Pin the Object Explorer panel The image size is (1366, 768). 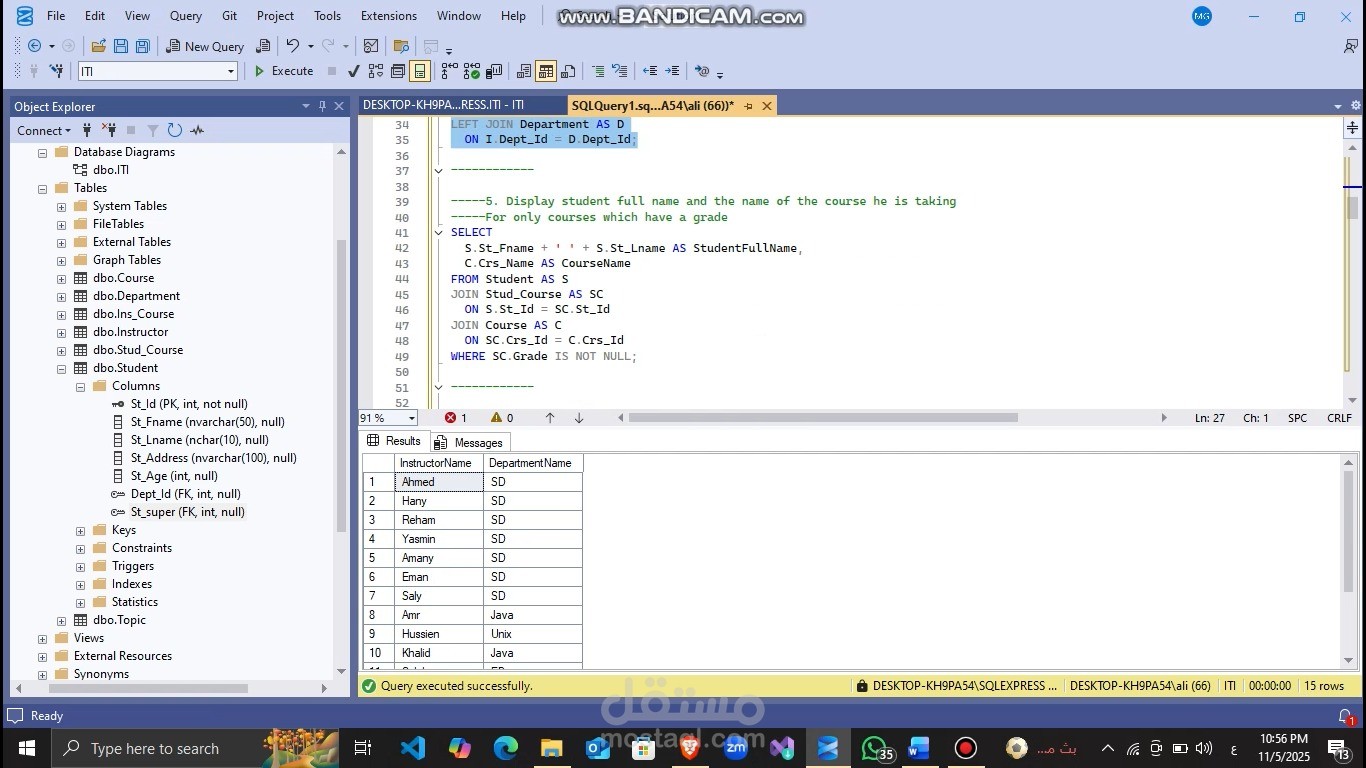point(321,106)
